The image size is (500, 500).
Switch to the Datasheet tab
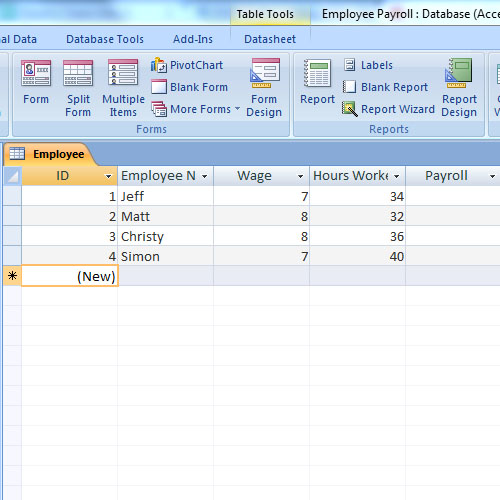(270, 39)
